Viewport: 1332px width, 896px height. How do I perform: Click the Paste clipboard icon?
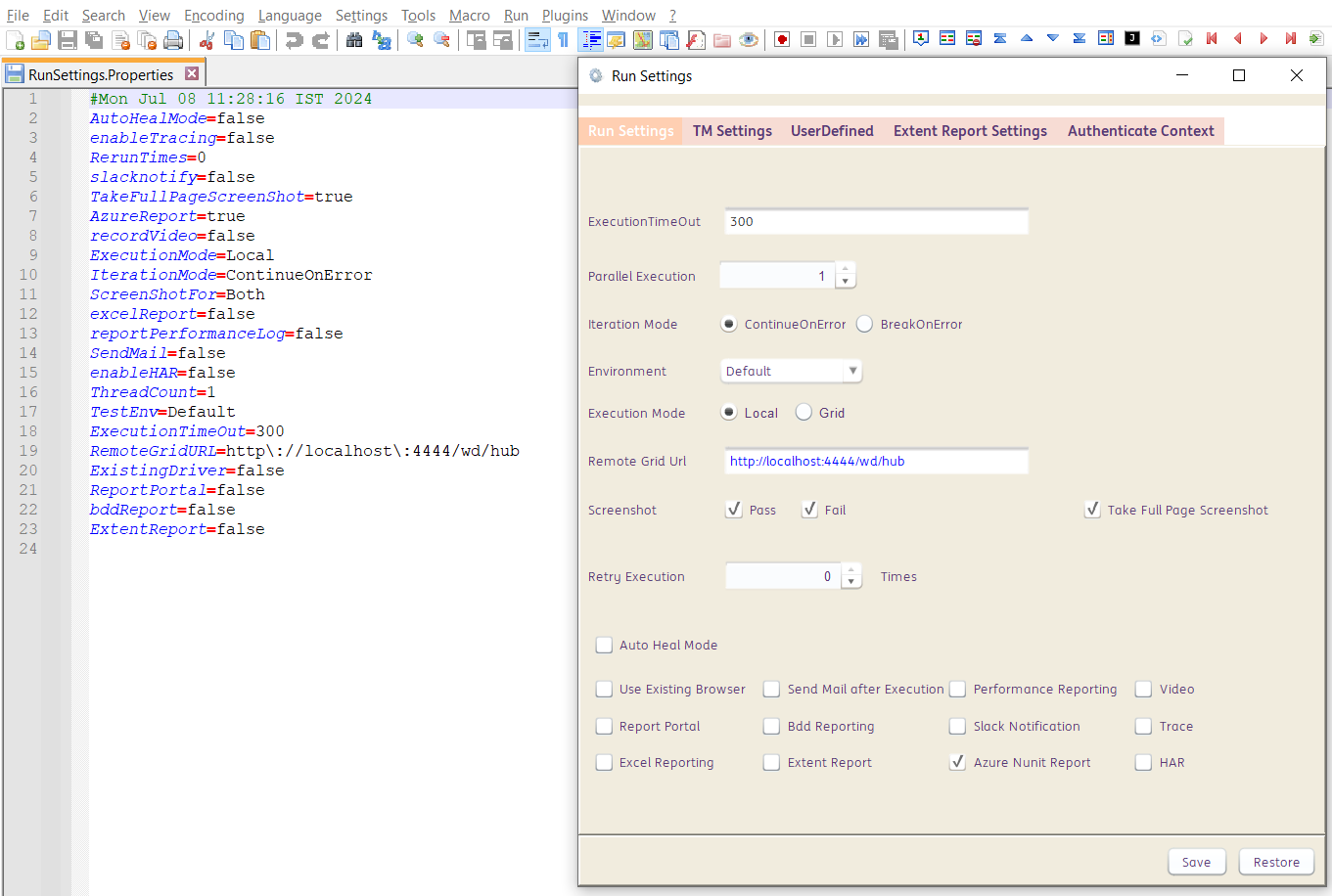tap(260, 40)
